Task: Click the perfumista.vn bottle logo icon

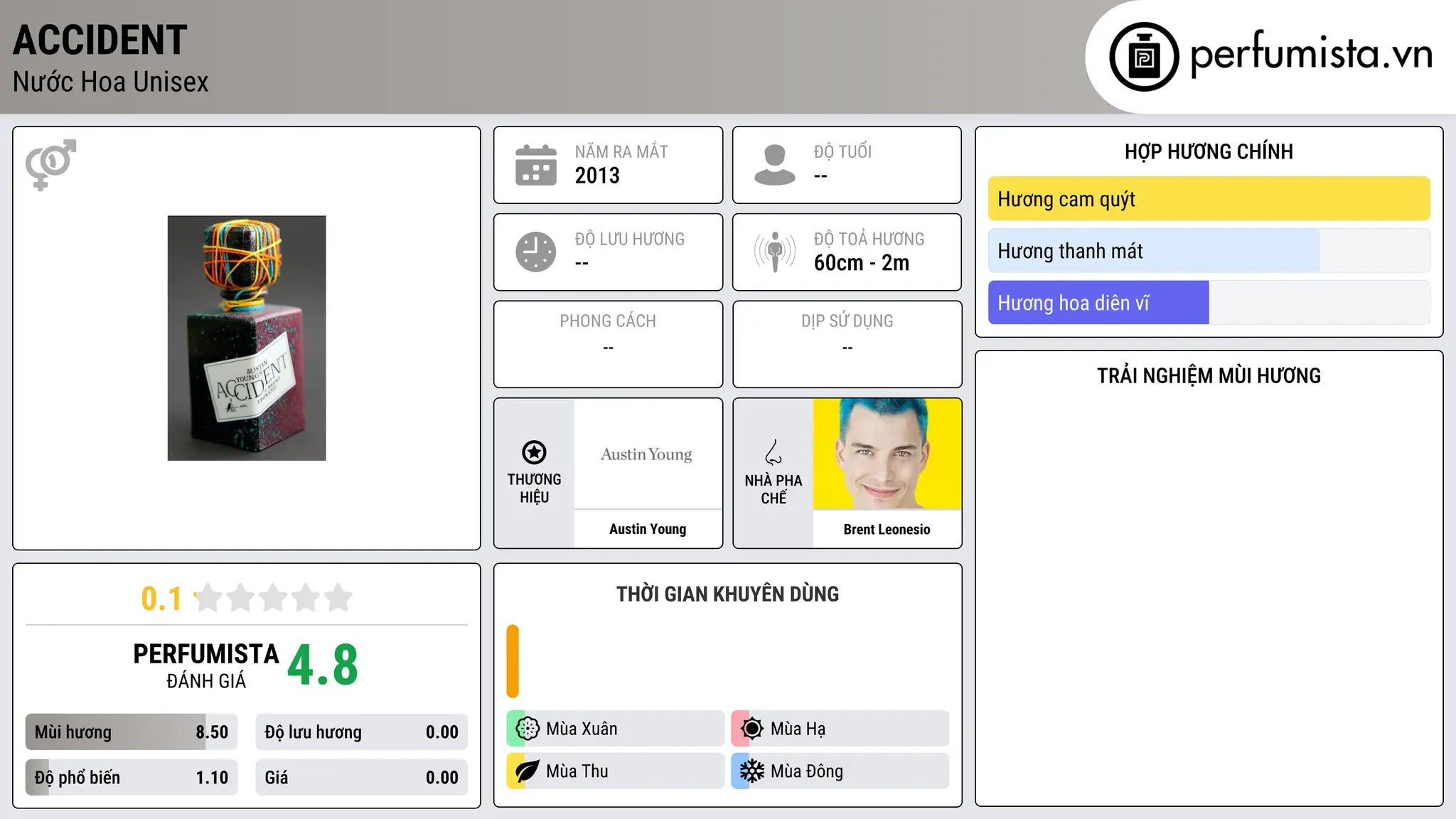Action: [1144, 57]
